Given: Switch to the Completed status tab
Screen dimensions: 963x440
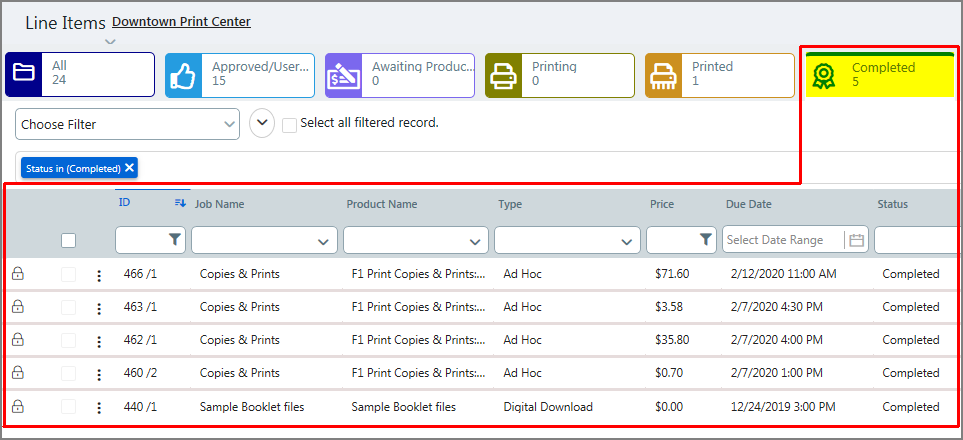Looking at the screenshot, I should pyautogui.click(x=879, y=75).
